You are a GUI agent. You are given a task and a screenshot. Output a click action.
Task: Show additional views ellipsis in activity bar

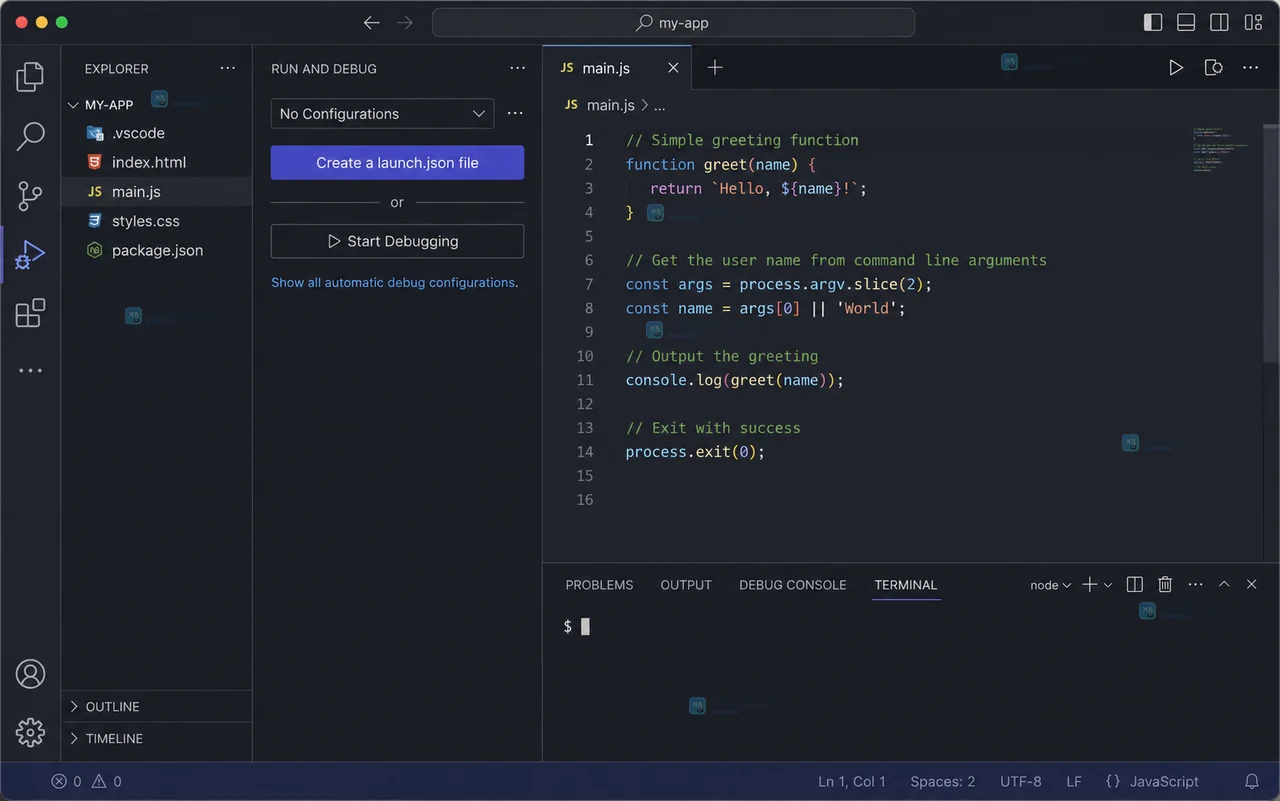pos(30,371)
